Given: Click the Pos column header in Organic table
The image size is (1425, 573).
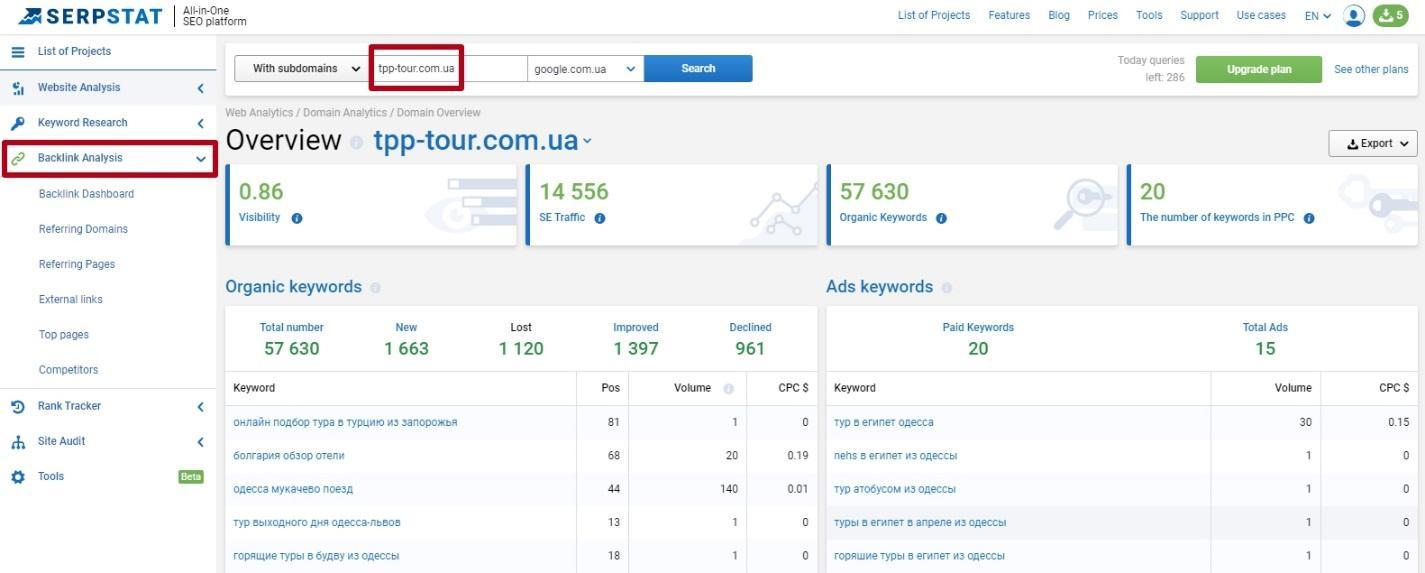Looking at the screenshot, I should [611, 388].
